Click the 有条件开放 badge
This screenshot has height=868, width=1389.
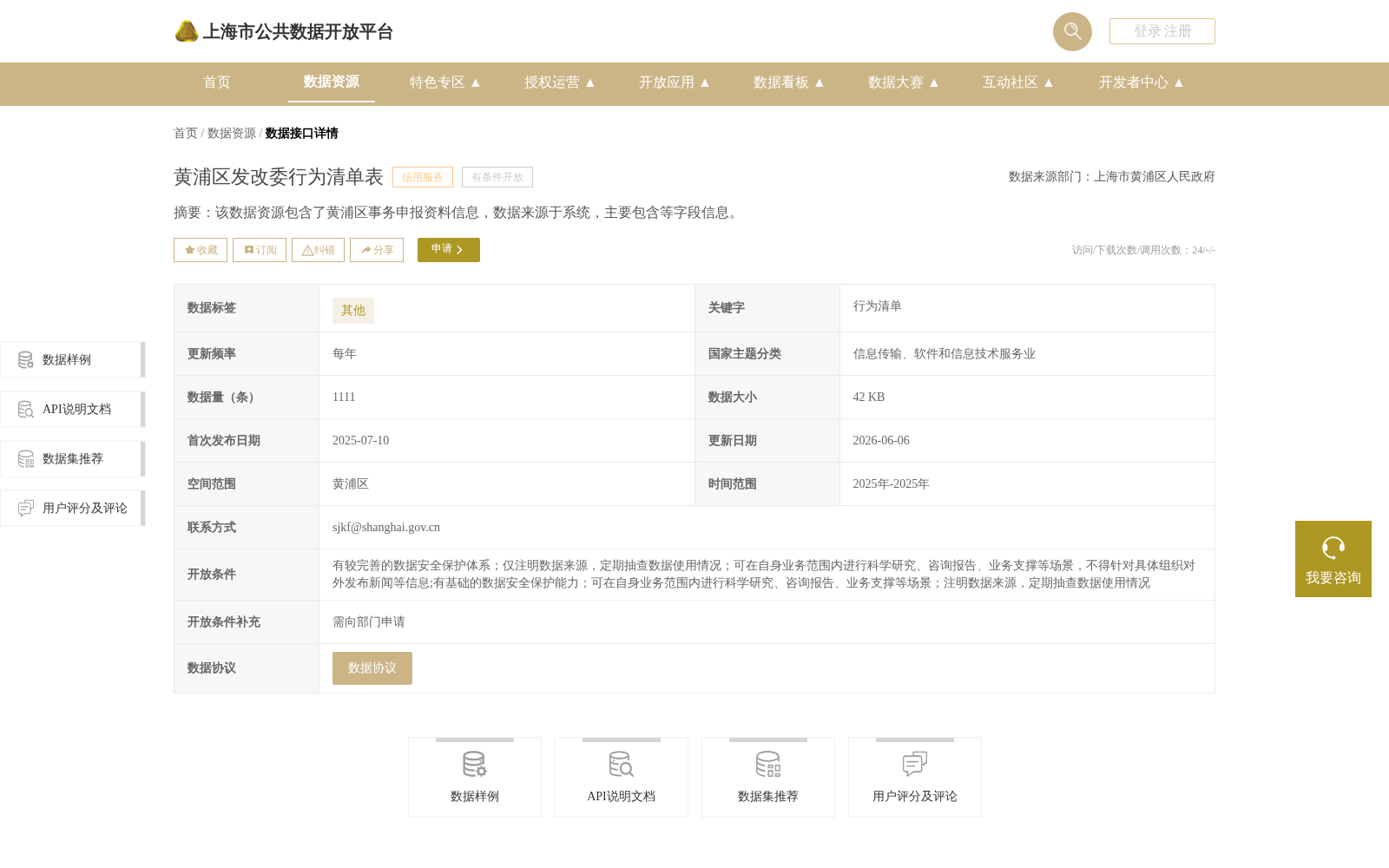pos(497,177)
